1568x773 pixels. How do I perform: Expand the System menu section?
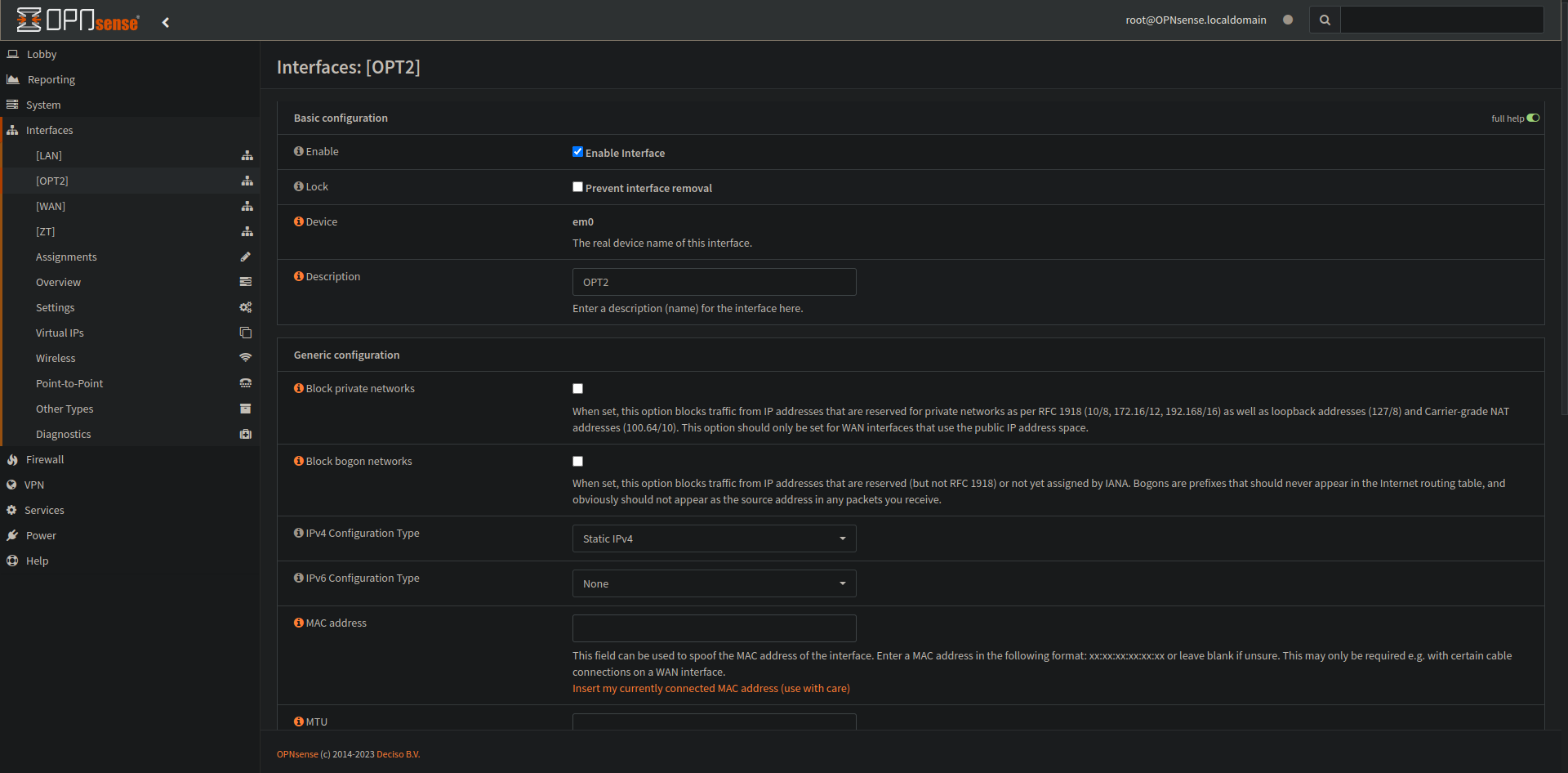pos(130,105)
